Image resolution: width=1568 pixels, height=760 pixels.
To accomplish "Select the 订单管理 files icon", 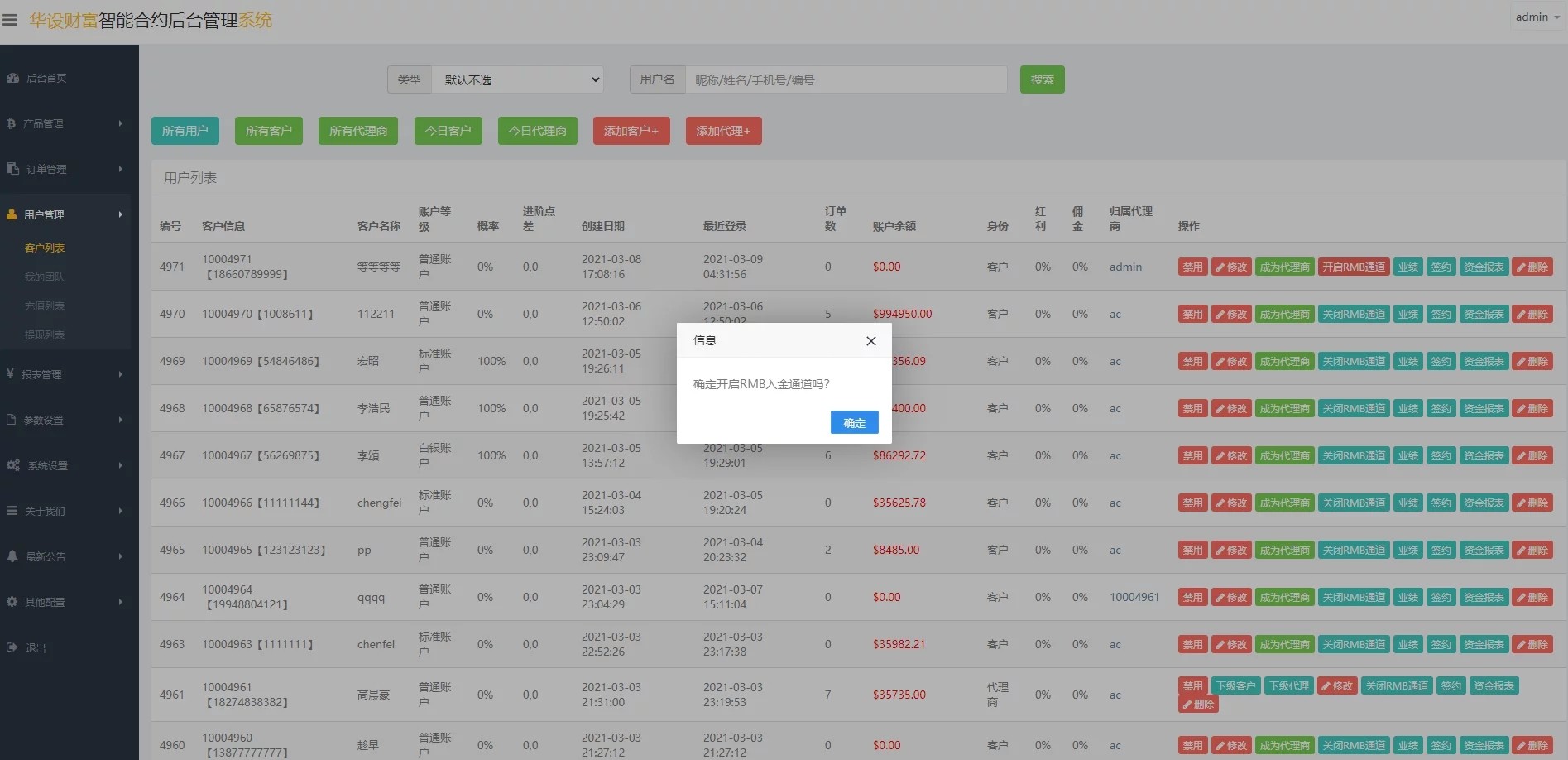I will (12, 168).
